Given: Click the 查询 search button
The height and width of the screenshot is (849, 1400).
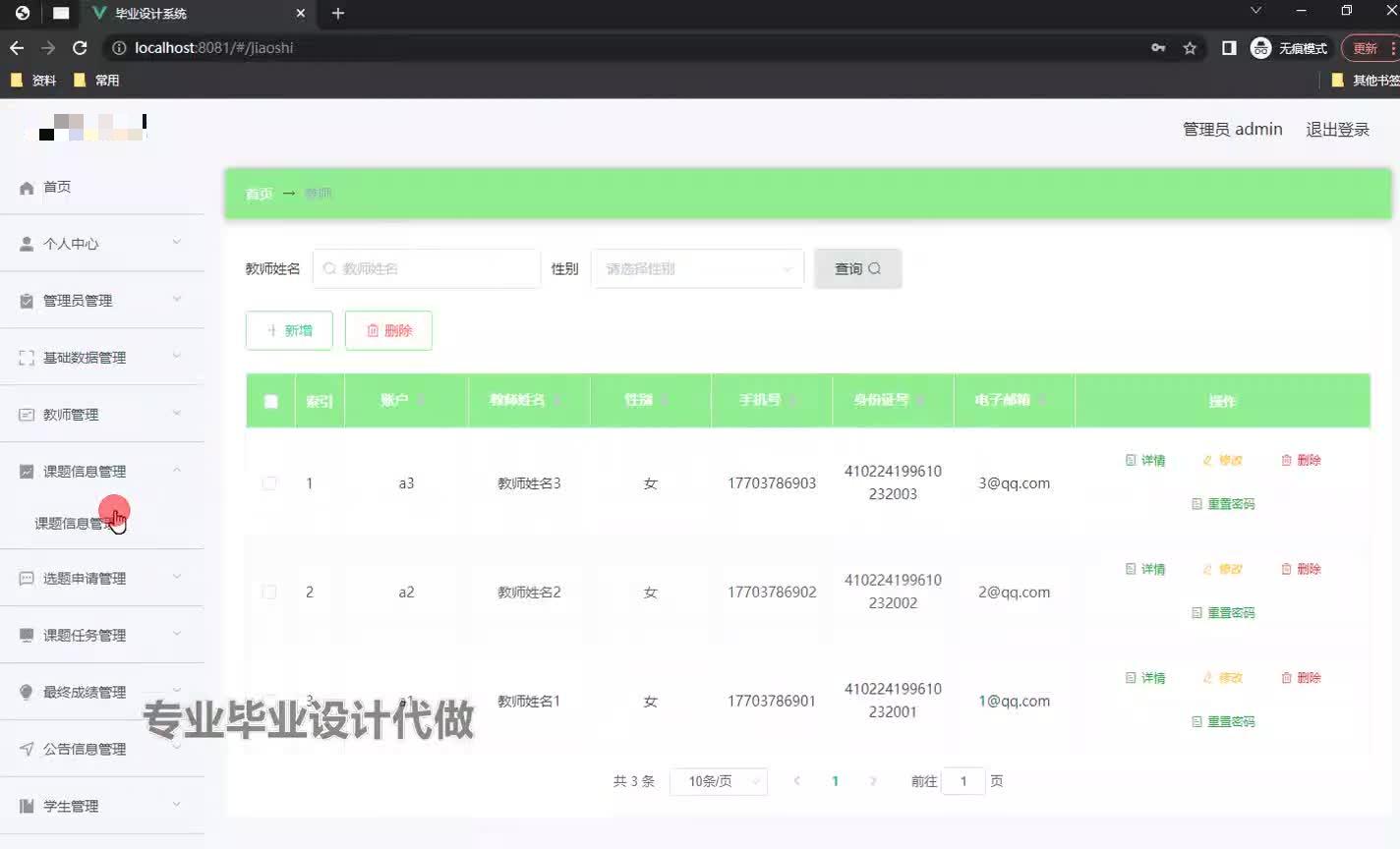Looking at the screenshot, I should tap(858, 268).
